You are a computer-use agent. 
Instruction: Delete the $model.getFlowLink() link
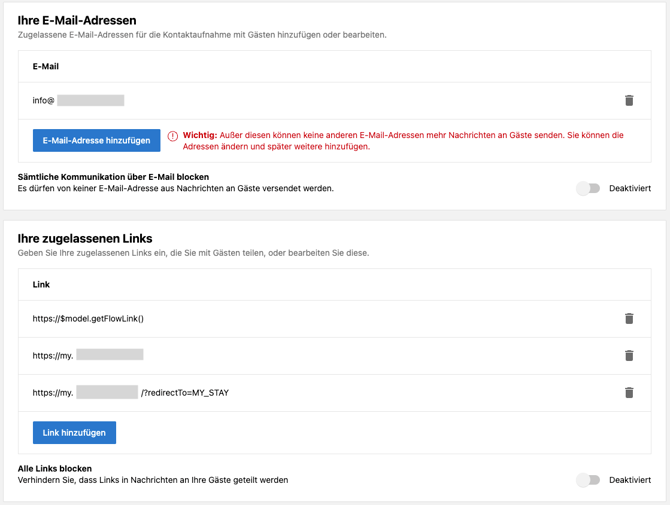pyautogui.click(x=629, y=319)
